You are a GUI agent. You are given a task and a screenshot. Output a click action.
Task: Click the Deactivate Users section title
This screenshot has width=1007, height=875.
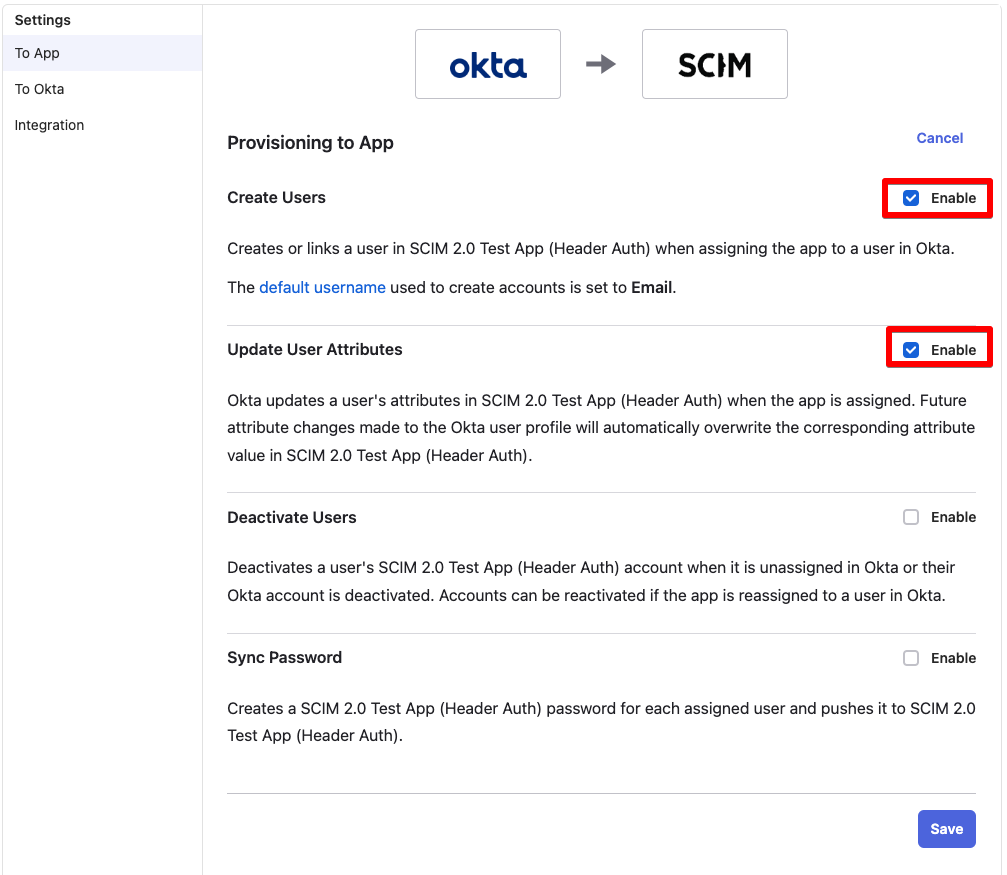[292, 517]
